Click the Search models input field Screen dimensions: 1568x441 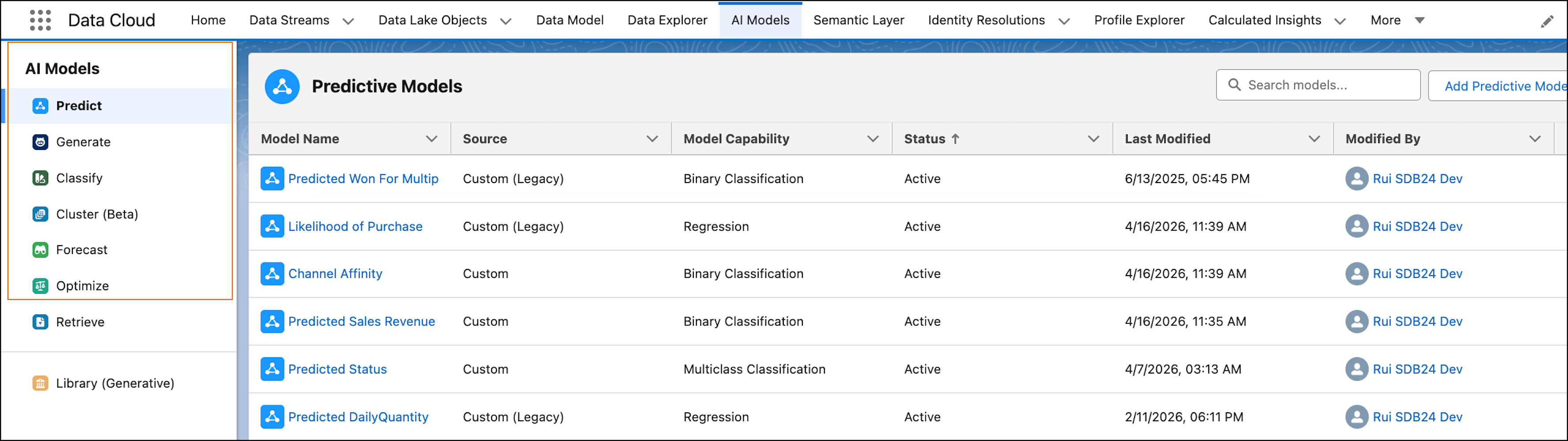(x=1318, y=85)
